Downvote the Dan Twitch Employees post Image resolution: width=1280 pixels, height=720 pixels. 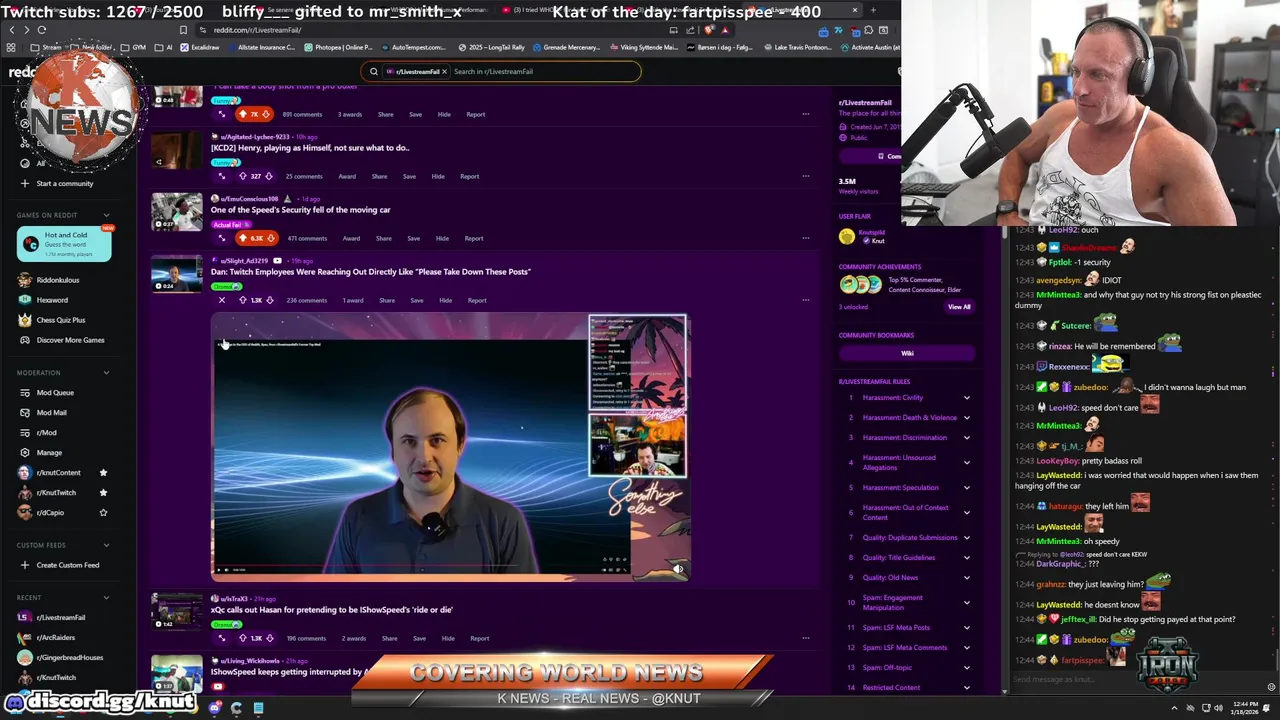tap(269, 300)
